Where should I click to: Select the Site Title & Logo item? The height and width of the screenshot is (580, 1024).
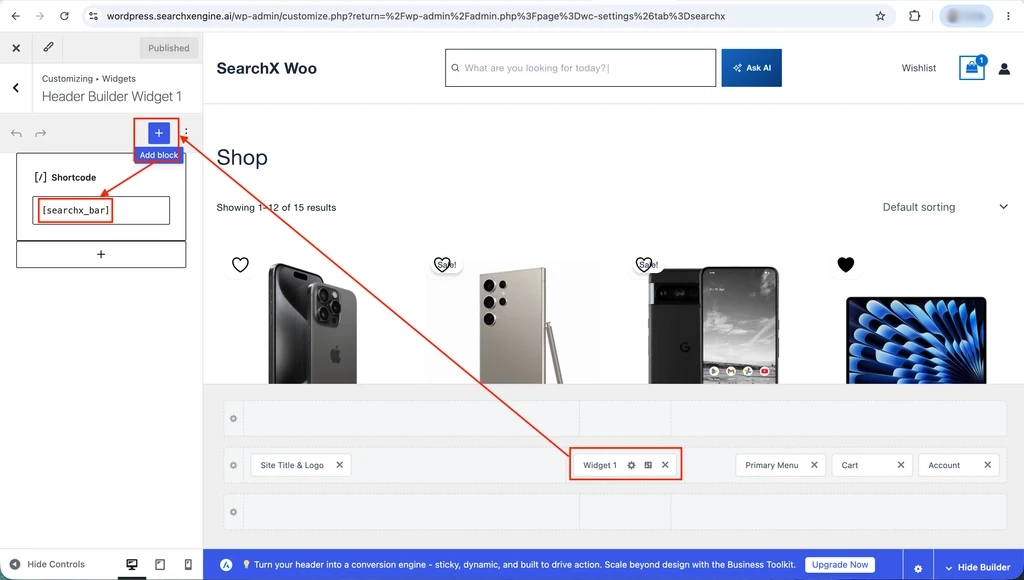[x=292, y=465]
